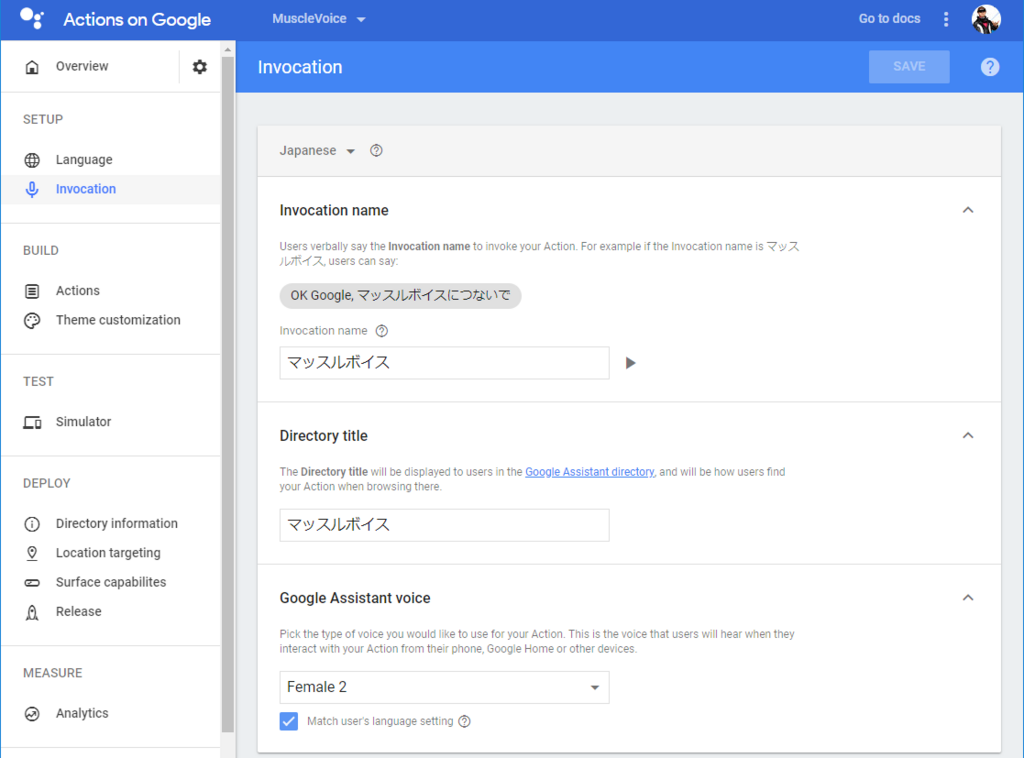Click the Invocation microphone icon
The image size is (1024, 758).
pos(32,189)
